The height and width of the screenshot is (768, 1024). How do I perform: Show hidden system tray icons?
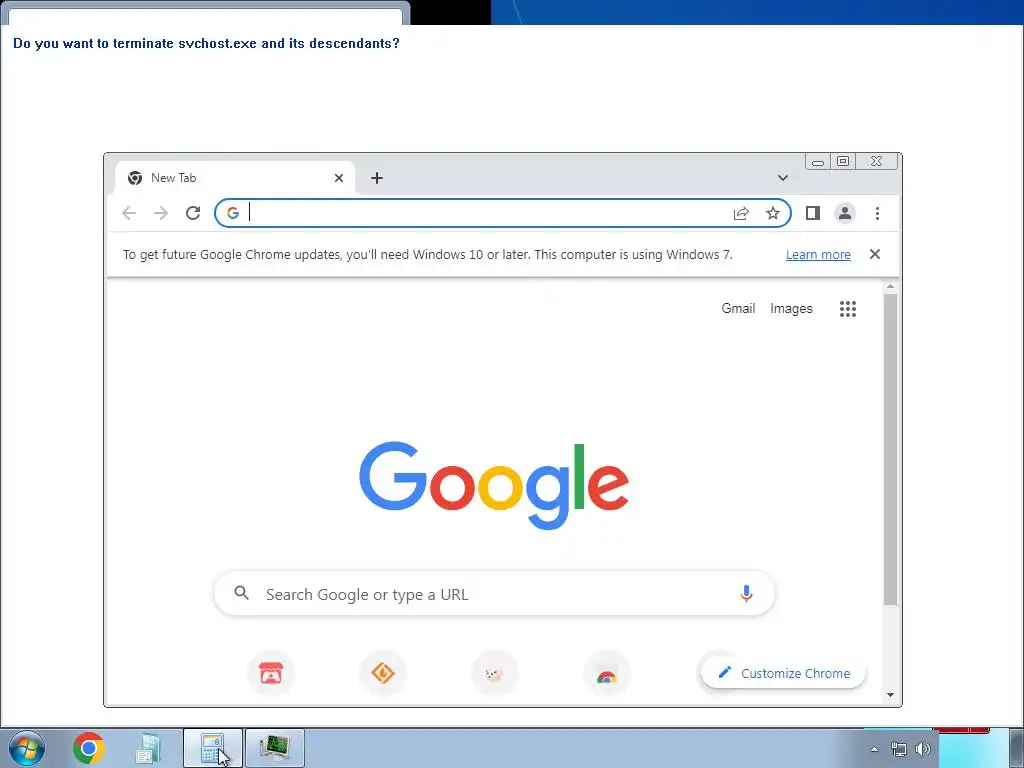[x=874, y=749]
